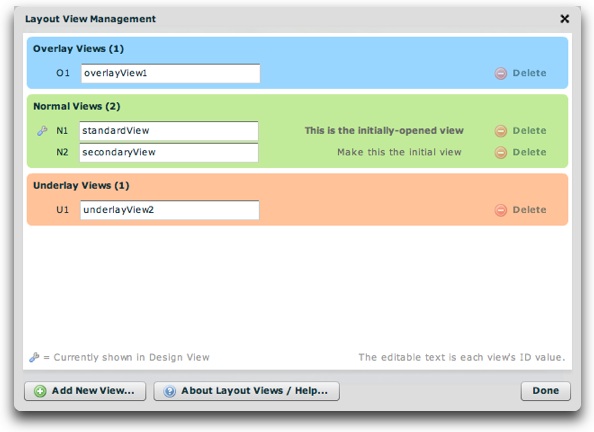Click the red delete icon for overlayView1
This screenshot has width=594, height=432.
(x=500, y=73)
